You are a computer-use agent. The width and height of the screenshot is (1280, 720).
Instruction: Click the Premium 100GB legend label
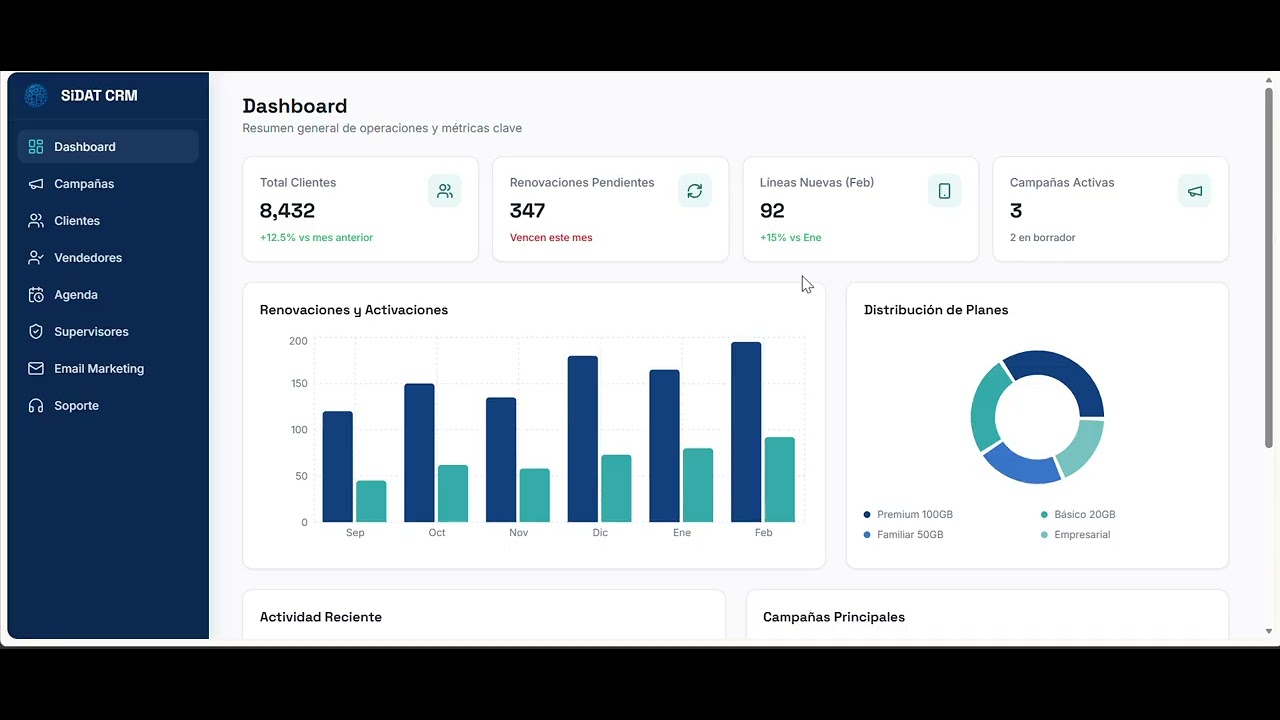pos(915,515)
